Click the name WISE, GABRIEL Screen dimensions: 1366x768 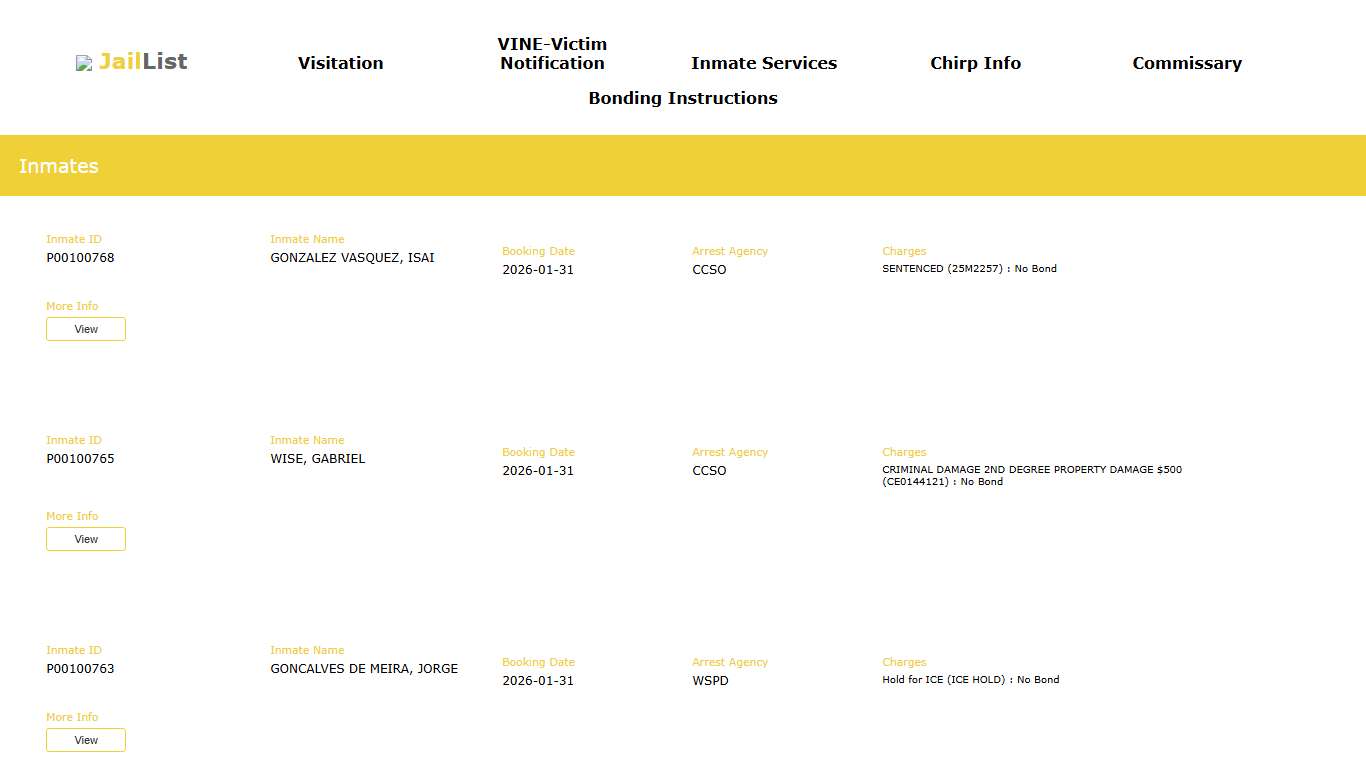317,459
